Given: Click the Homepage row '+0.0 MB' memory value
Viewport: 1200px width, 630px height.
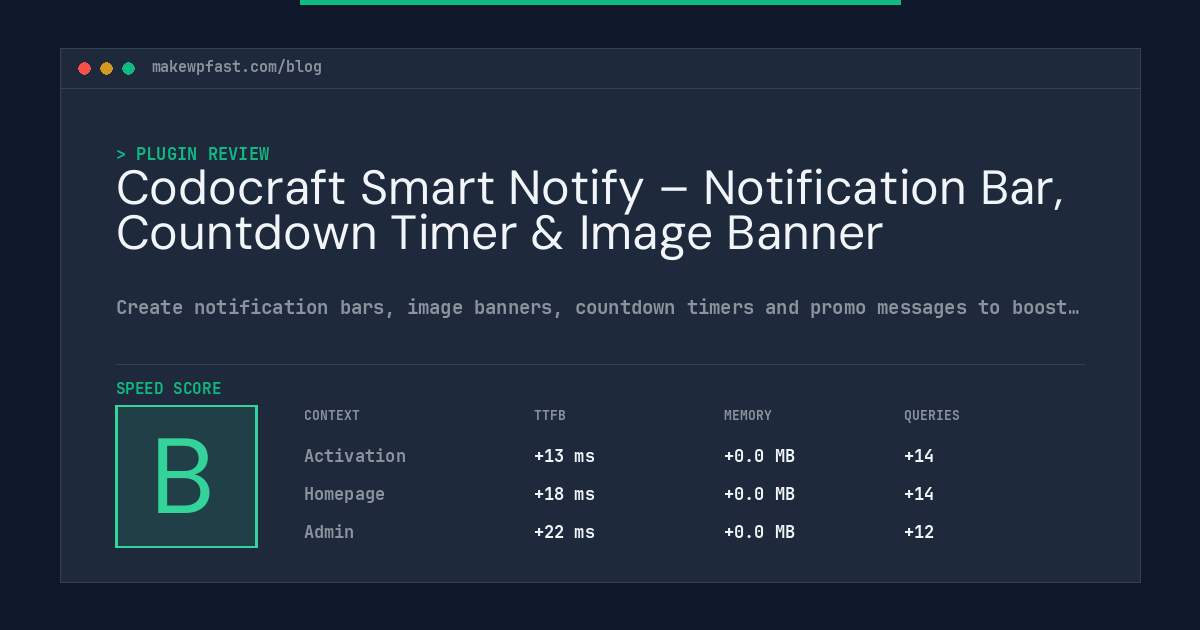Looking at the screenshot, I should 759,494.
